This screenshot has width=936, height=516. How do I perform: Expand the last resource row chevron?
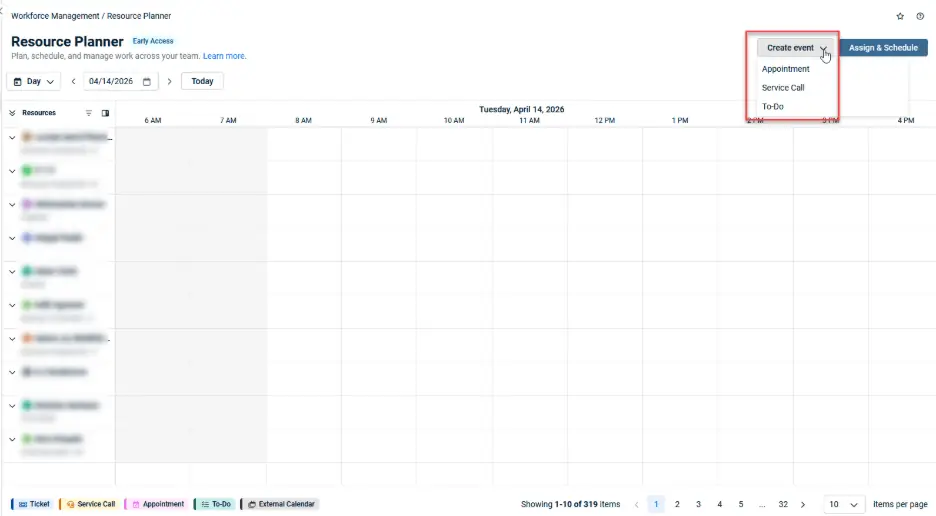[x=12, y=439]
